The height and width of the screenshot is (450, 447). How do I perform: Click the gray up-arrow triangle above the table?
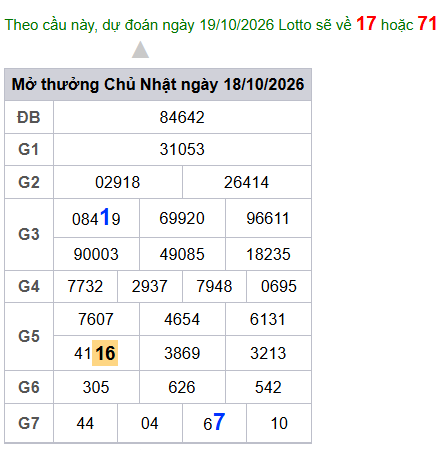pos(140,50)
